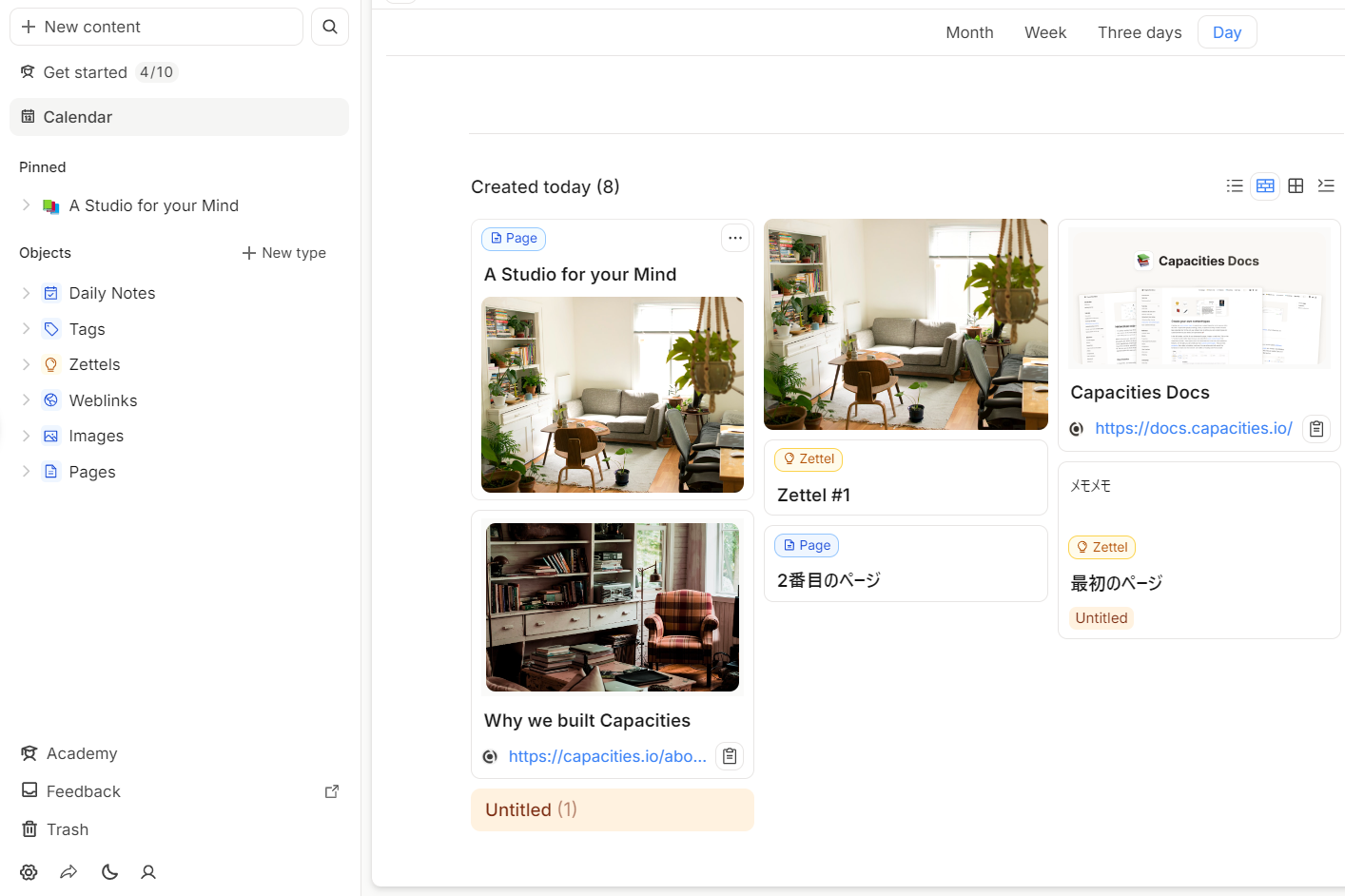The image size is (1345, 896).
Task: Open the indented list view
Action: pyautogui.click(x=1326, y=185)
